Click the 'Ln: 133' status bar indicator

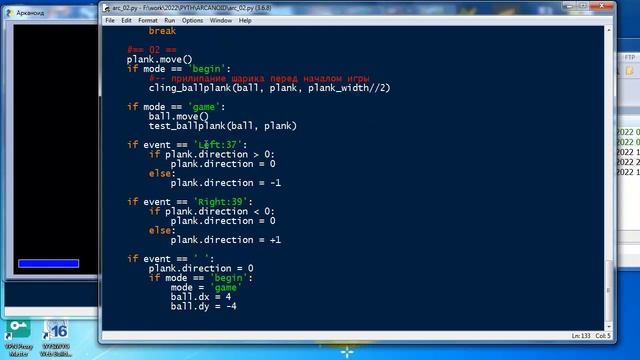tap(581, 336)
